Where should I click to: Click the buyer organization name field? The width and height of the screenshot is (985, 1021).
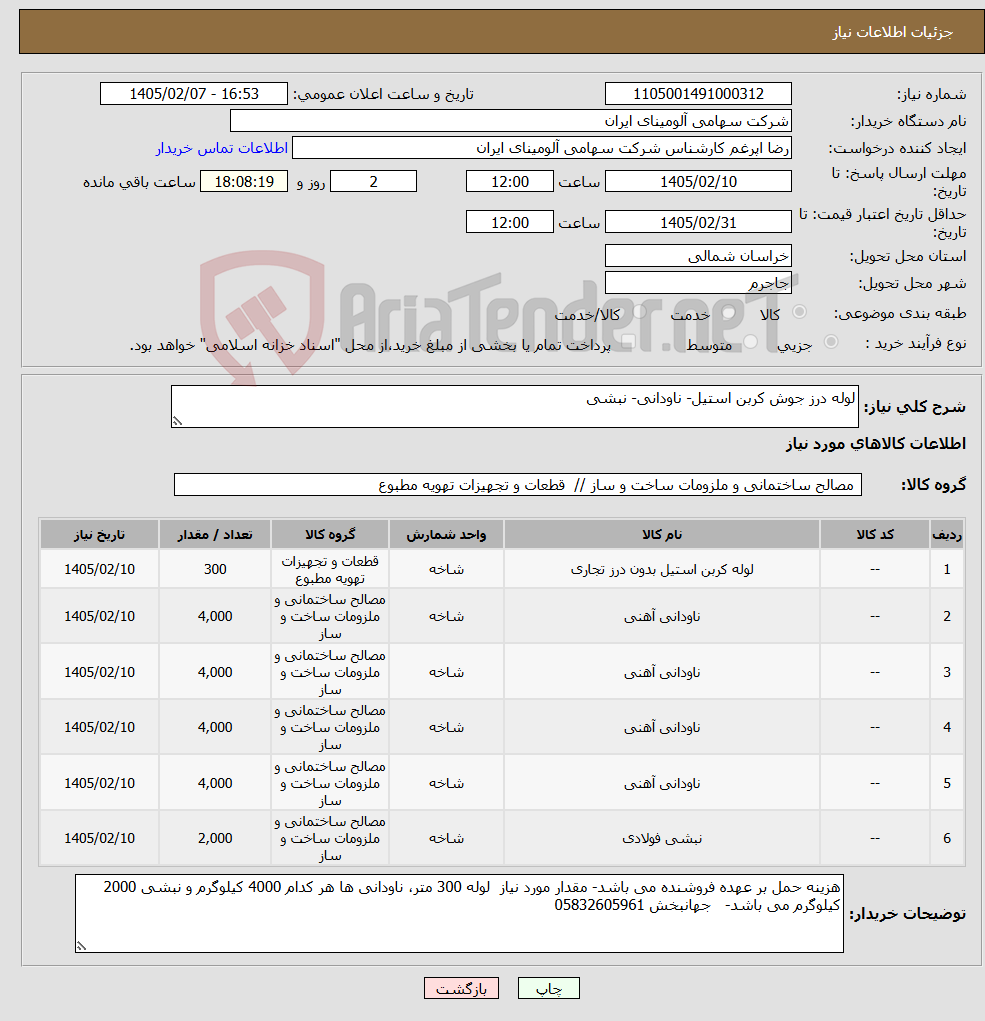coord(511,121)
